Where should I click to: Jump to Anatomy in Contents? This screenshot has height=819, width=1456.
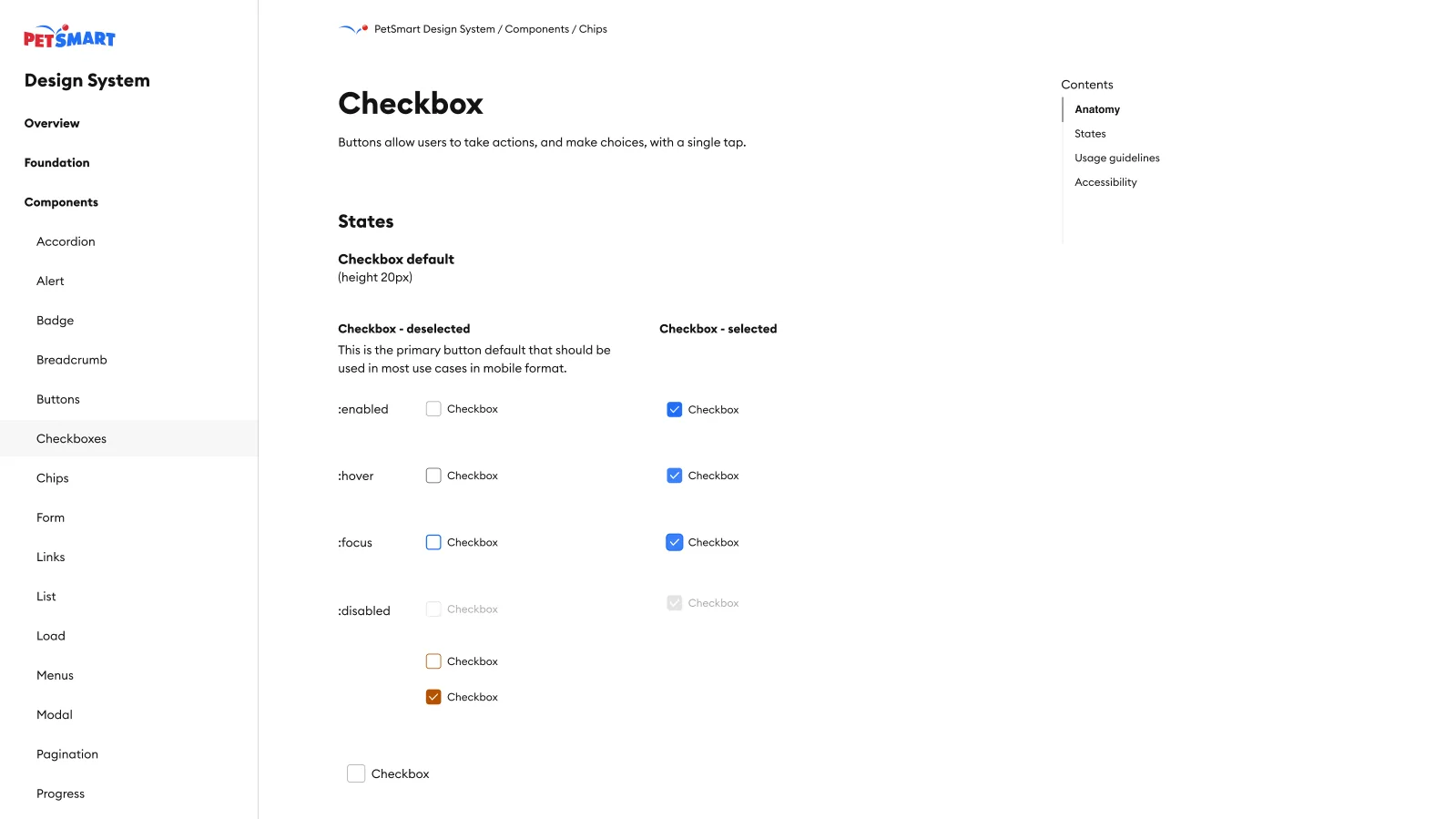[x=1097, y=109]
